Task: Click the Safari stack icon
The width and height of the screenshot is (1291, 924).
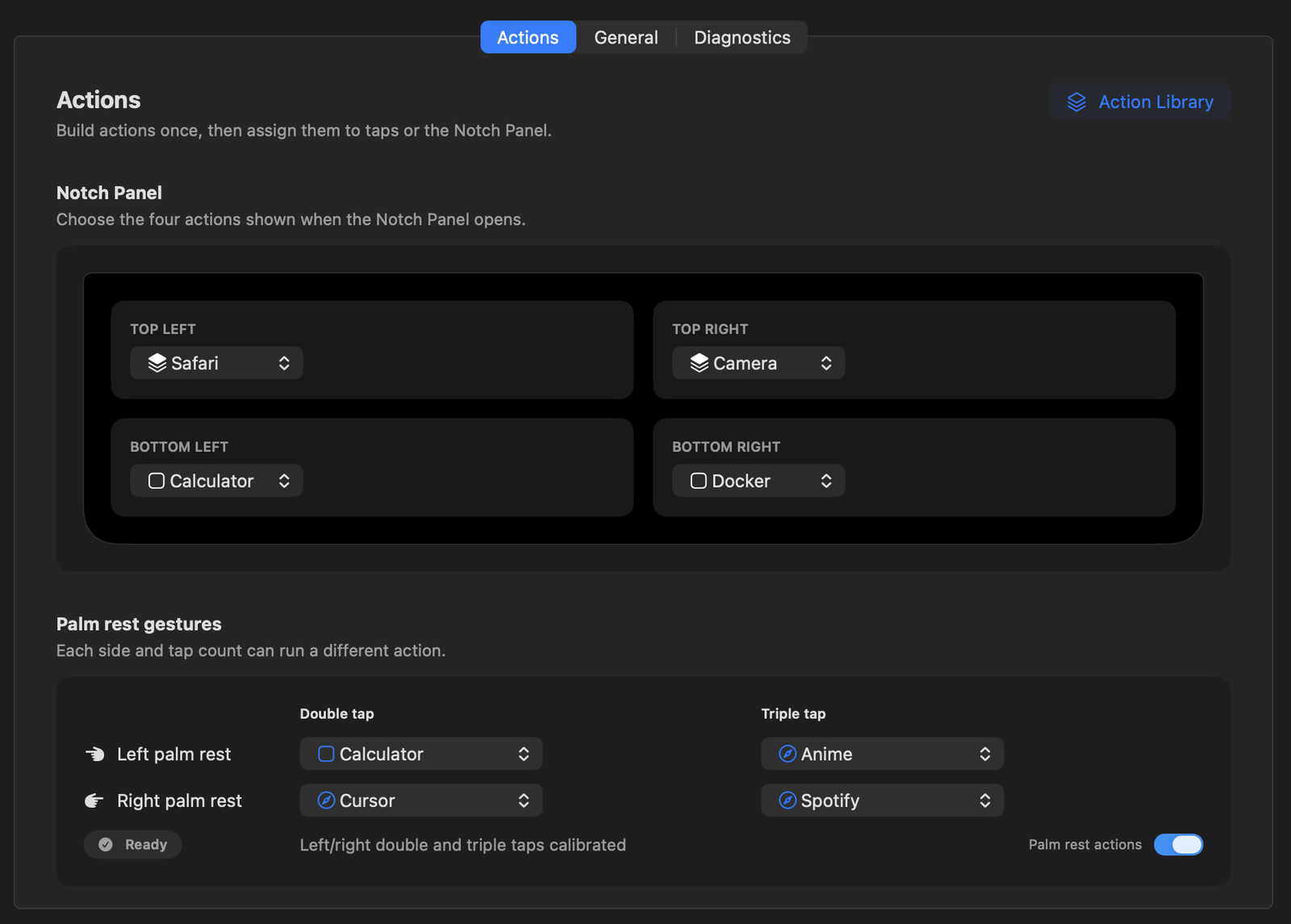Action: pos(157,363)
